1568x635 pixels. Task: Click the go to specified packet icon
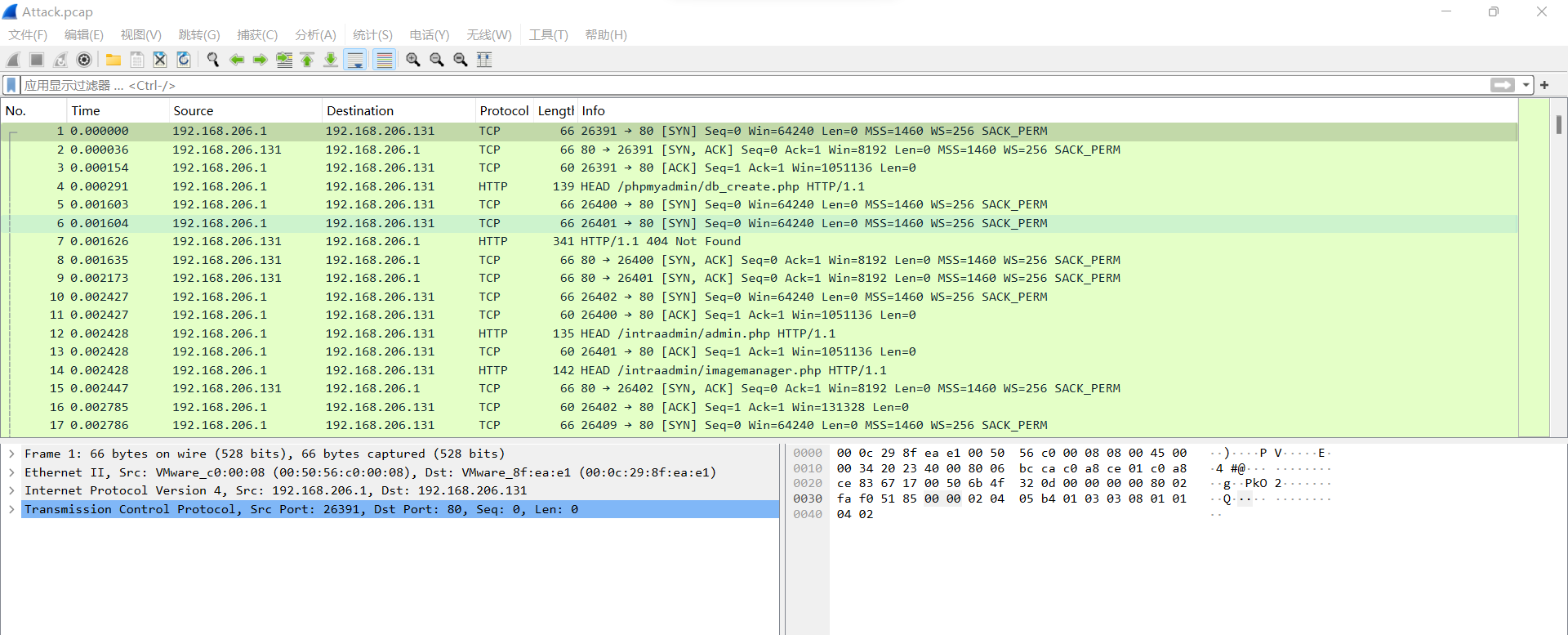point(284,60)
